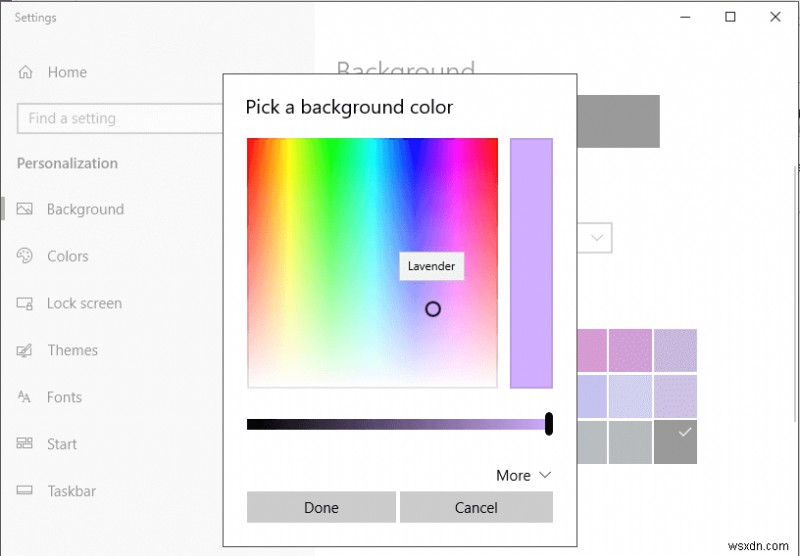The width and height of the screenshot is (800, 556).
Task: Select the checked gray color swatch
Action: coord(675,442)
